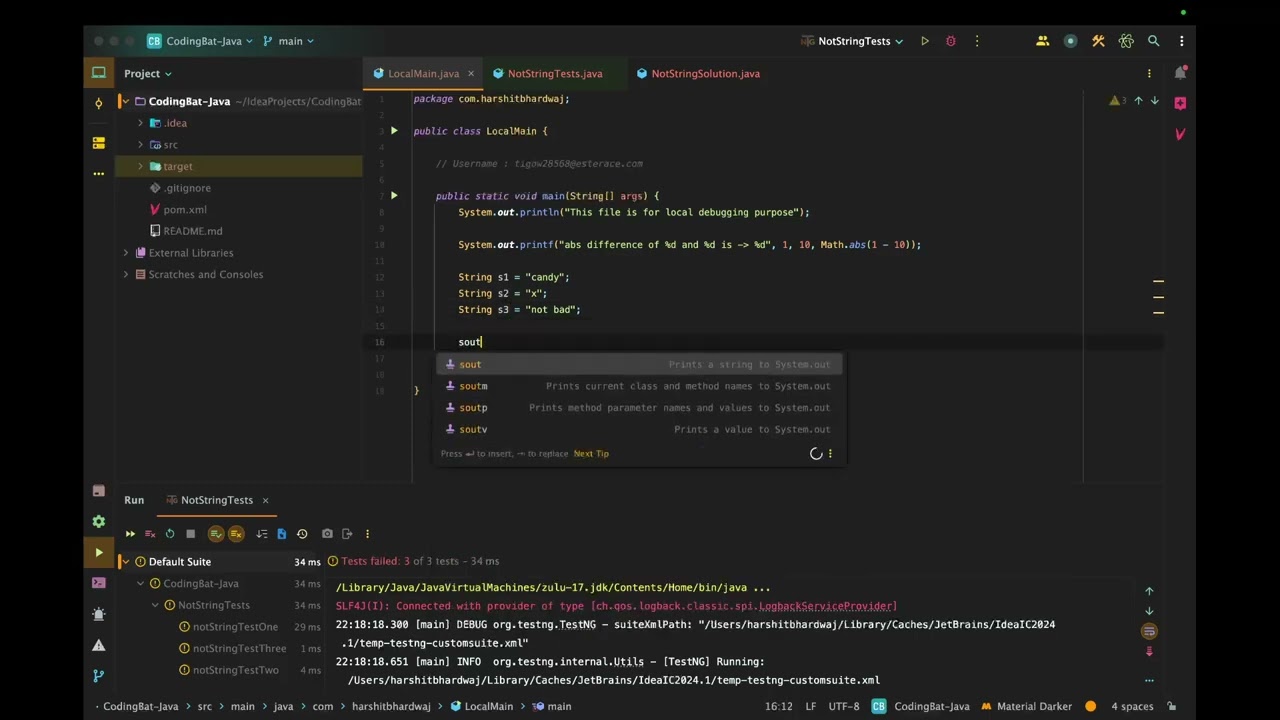The image size is (1280, 720).
Task: Click the run gutter icon beside main method
Action: (x=394, y=196)
